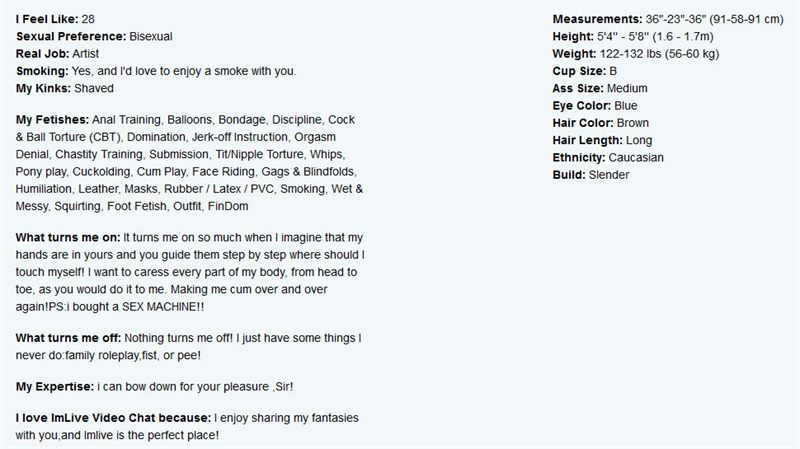Select the "Hair Length:" label
Screen dimensions: 800x449
pyautogui.click(x=587, y=141)
